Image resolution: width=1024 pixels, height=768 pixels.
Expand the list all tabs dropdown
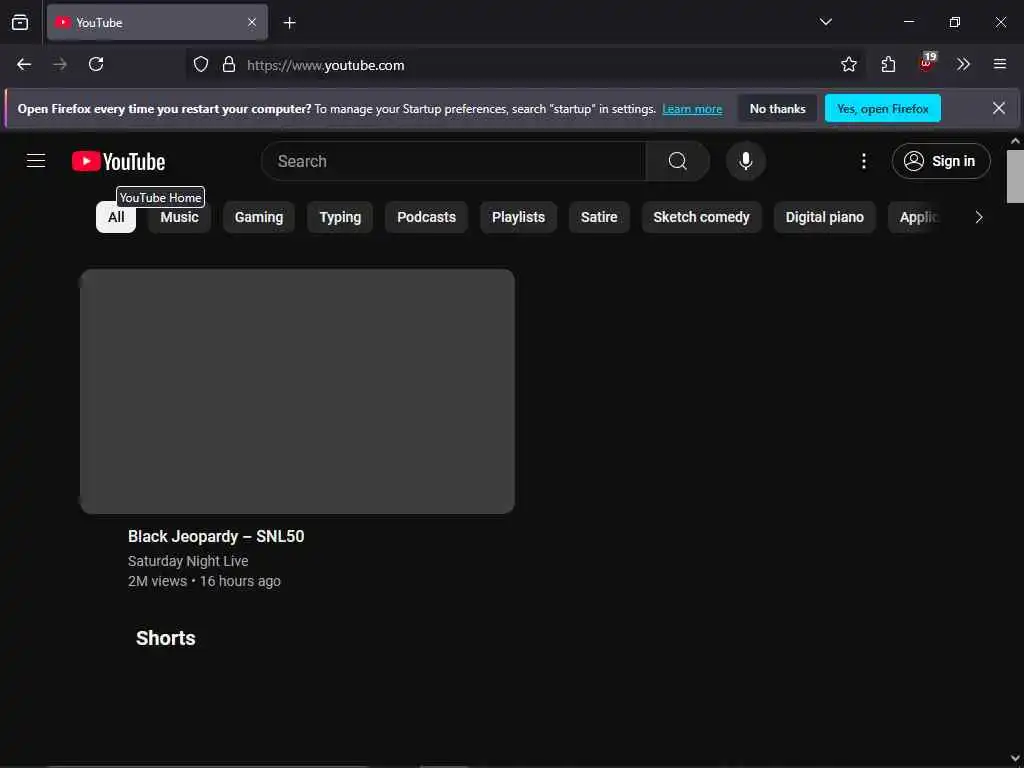click(x=825, y=22)
